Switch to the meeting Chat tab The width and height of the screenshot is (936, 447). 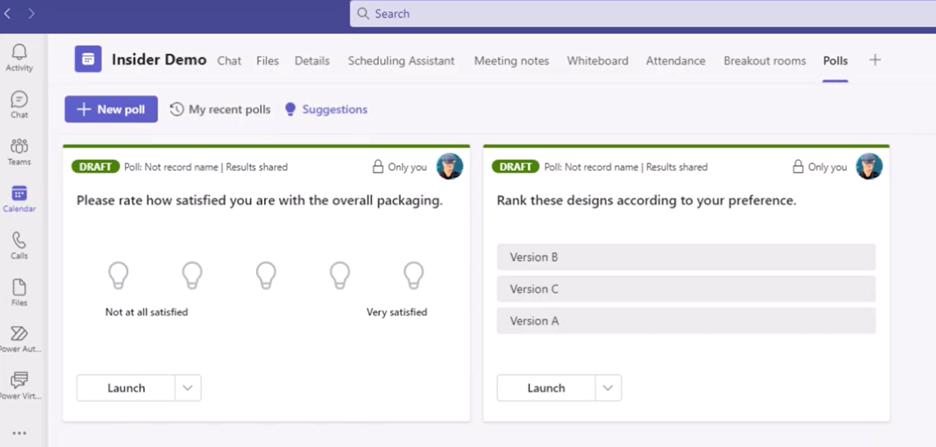[x=229, y=60]
